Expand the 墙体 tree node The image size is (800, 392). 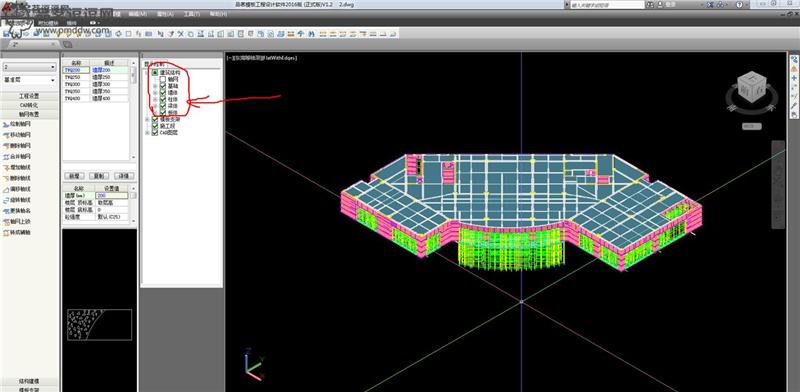point(155,92)
